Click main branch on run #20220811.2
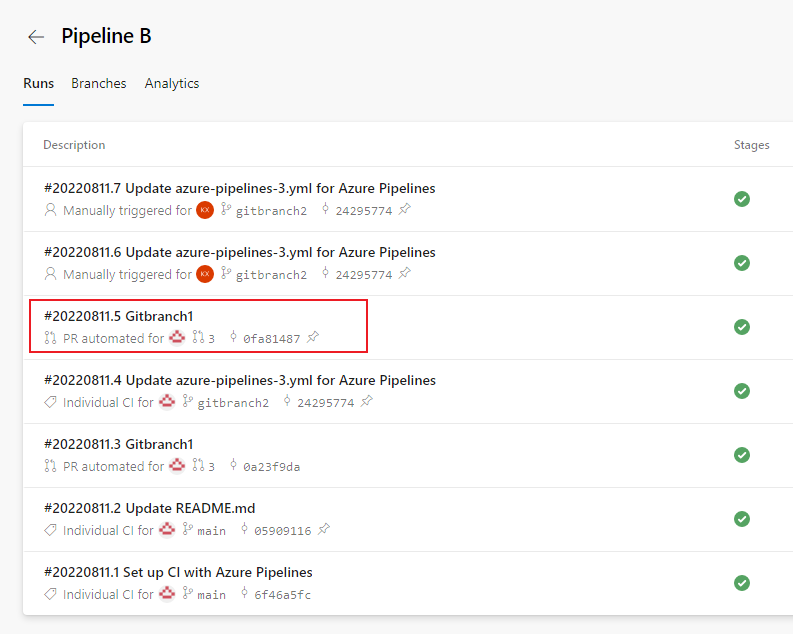The height and width of the screenshot is (634, 793). click(x=211, y=531)
